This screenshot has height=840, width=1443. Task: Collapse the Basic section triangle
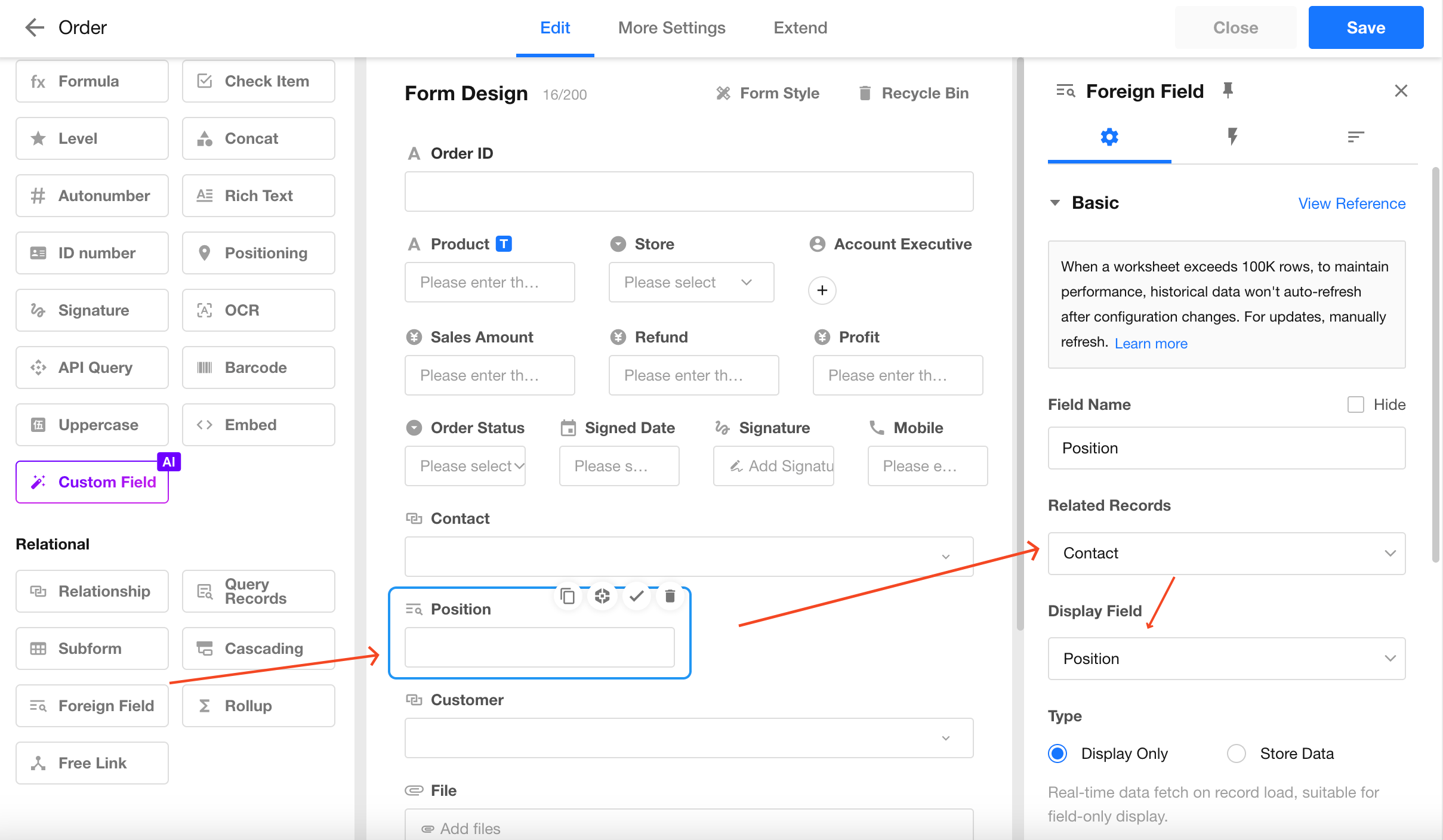click(x=1055, y=203)
